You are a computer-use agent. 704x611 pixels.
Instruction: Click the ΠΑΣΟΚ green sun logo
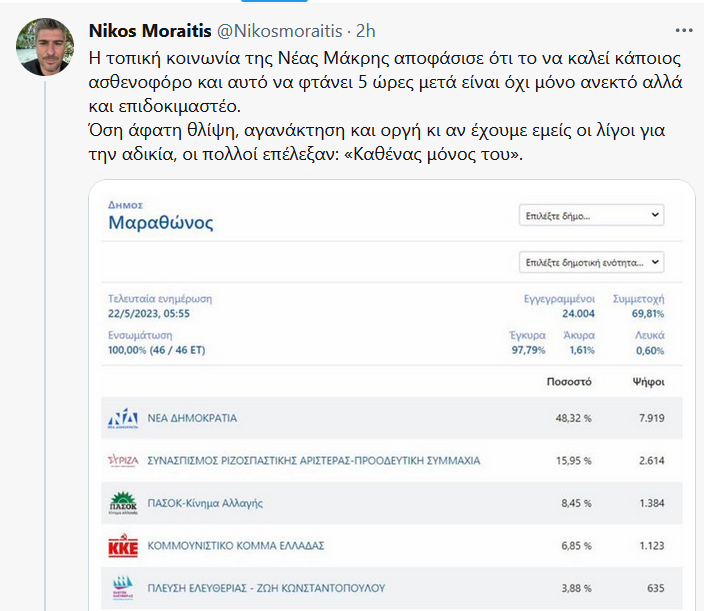click(123, 503)
